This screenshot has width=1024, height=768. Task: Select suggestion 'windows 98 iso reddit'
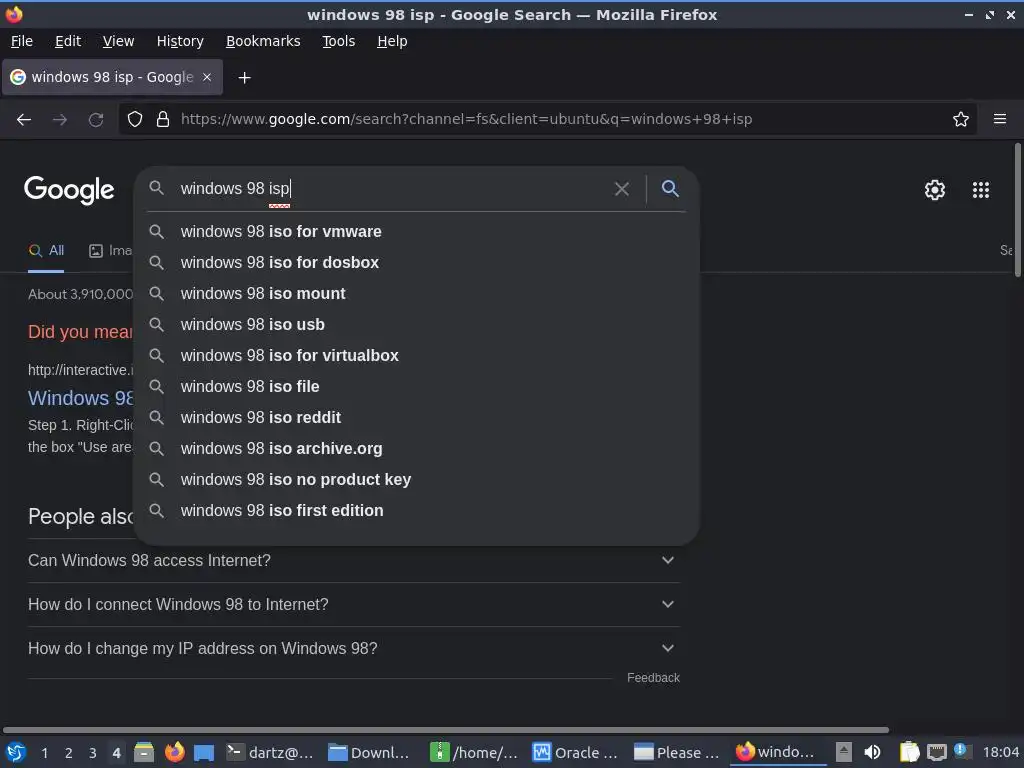click(x=416, y=417)
